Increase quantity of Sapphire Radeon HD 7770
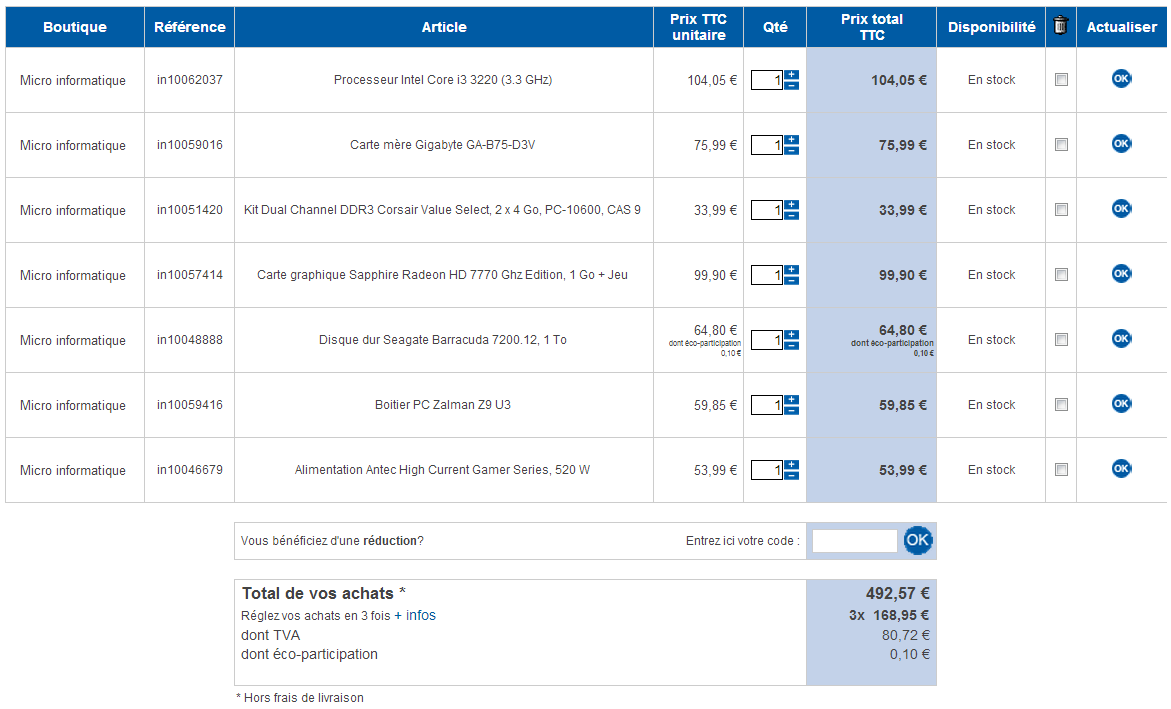Screen dimensions: 1171x709 coord(792,270)
